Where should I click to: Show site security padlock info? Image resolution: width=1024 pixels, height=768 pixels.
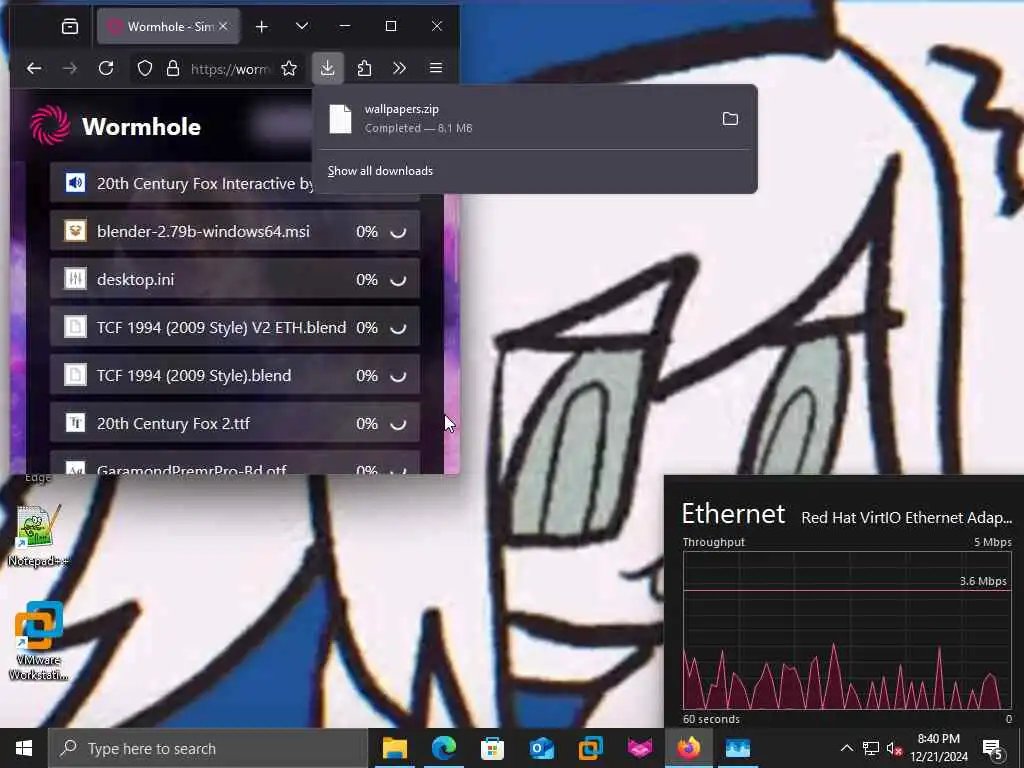pos(172,68)
